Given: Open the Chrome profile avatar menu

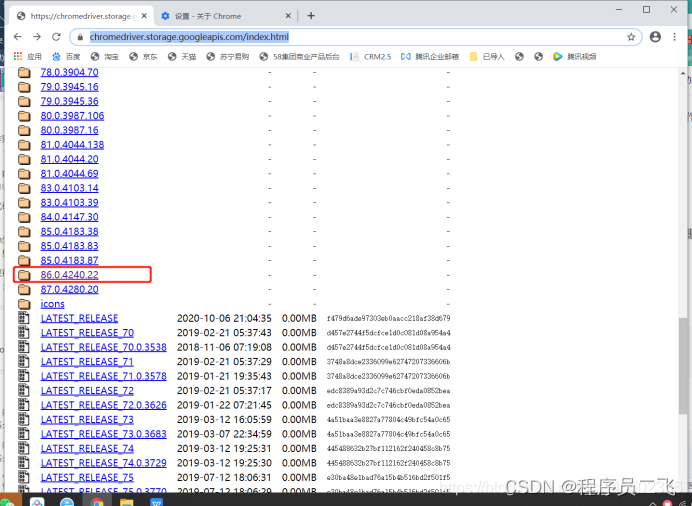Looking at the screenshot, I should click(x=655, y=37).
